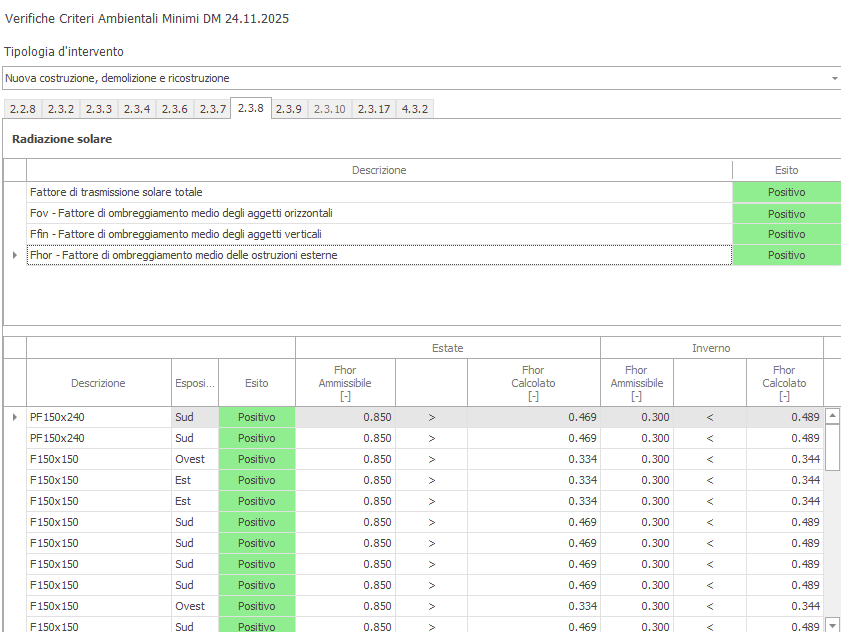Select the Fattore di trasmissione solare totale row
The width and height of the screenshot is (841, 632).
(x=378, y=192)
